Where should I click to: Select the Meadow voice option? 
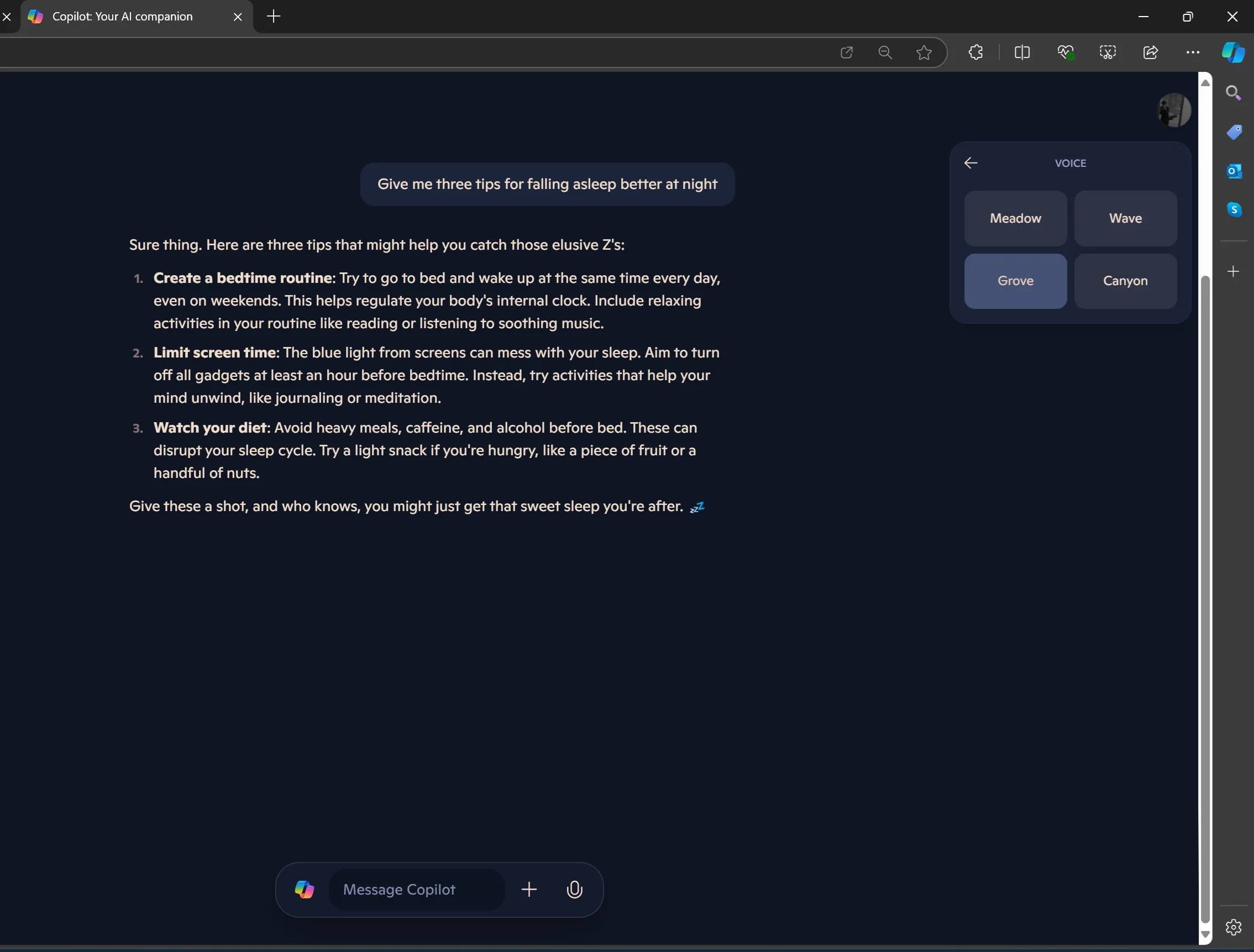tap(1014, 218)
